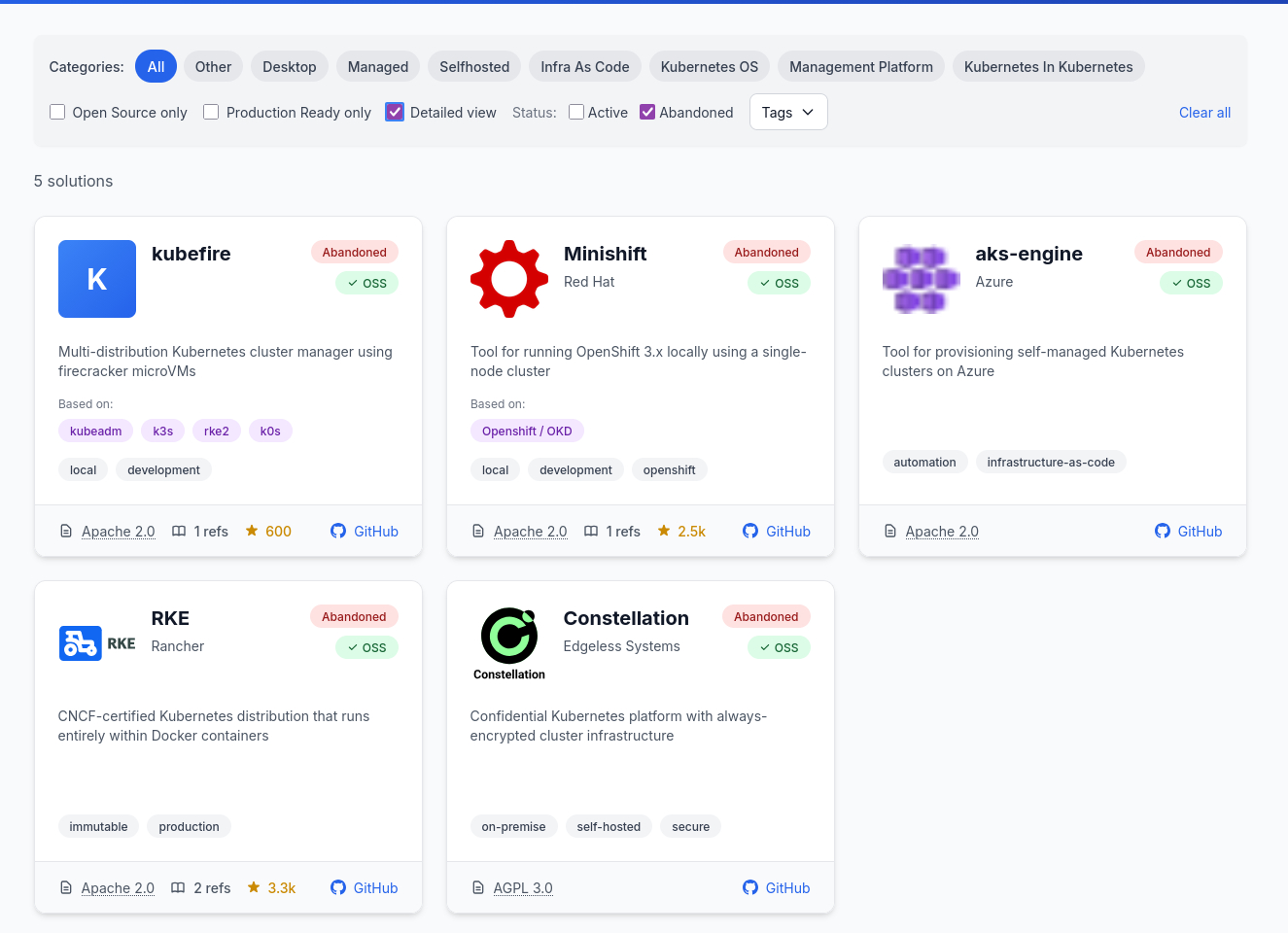
Task: Enable the Open Source only checkbox
Action: (x=57, y=113)
